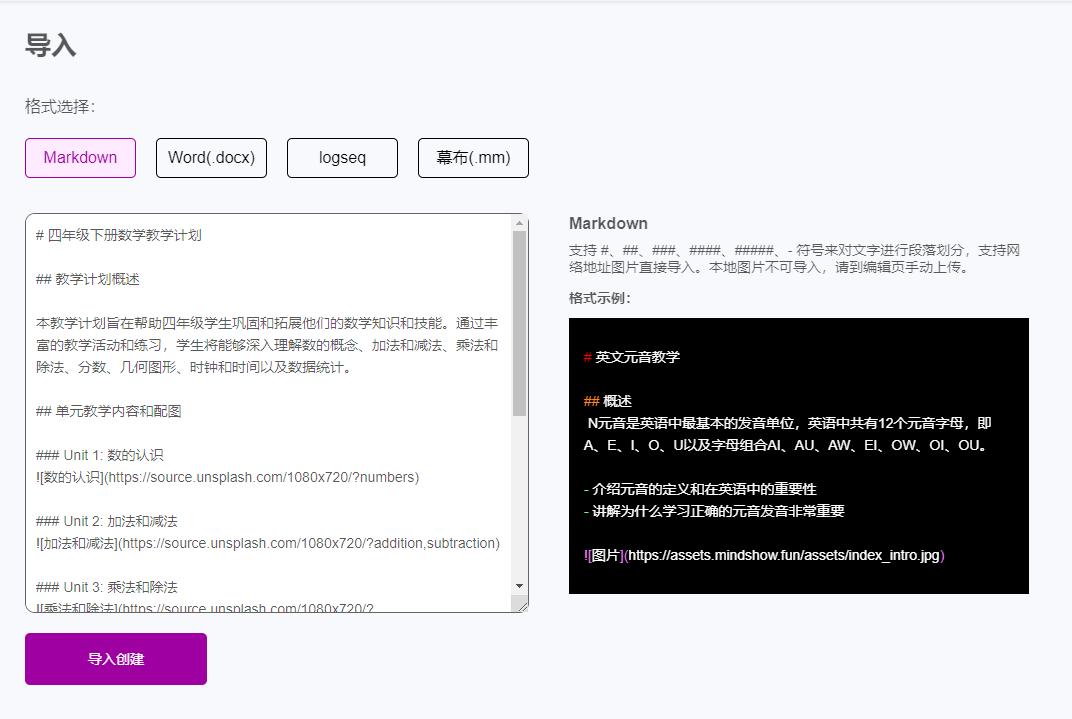Click the 导入创建 button
This screenshot has height=719, width=1072.
(x=115, y=658)
